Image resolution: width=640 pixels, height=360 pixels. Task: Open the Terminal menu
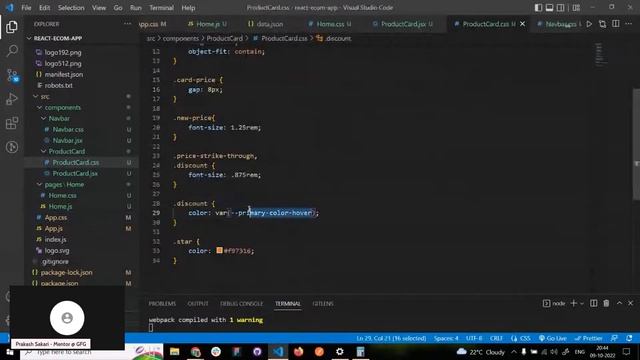click(161, 8)
